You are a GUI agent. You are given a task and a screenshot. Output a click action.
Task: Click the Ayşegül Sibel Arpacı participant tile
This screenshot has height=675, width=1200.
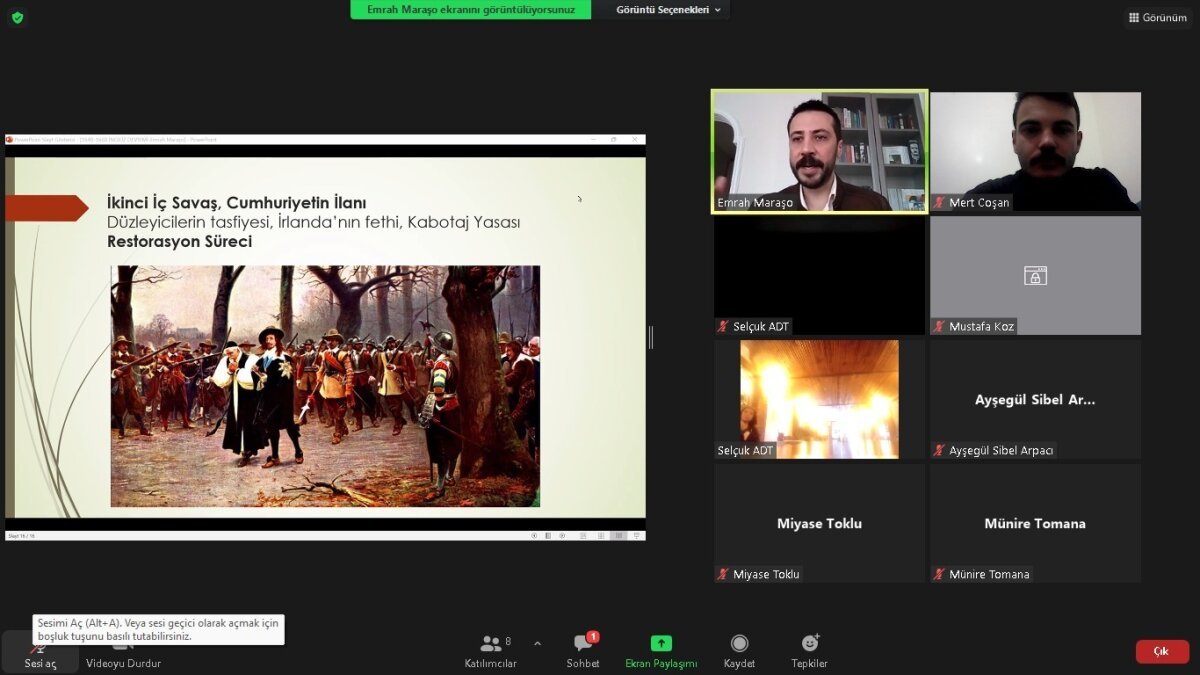coord(1035,400)
